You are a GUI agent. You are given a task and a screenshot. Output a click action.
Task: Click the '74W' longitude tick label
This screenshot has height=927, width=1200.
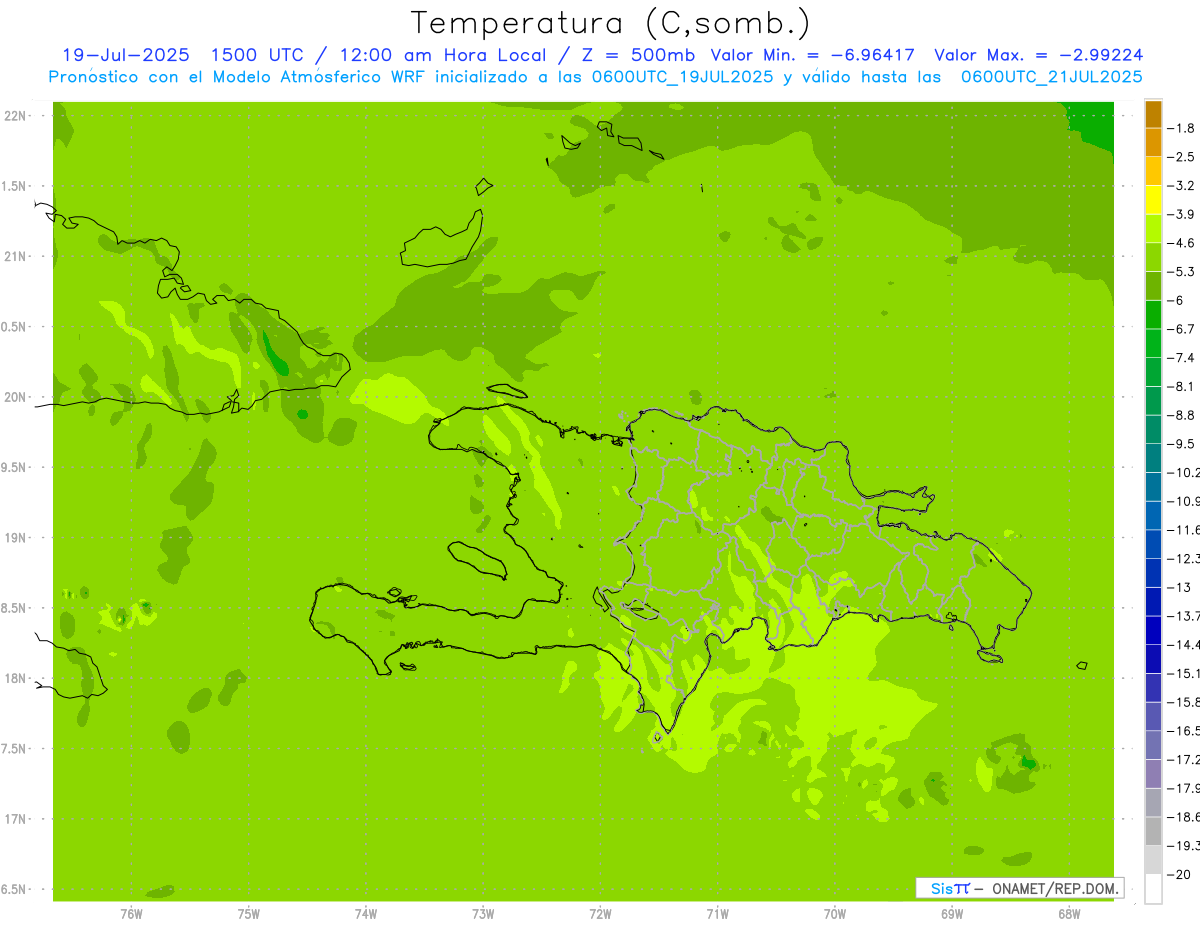(x=366, y=914)
